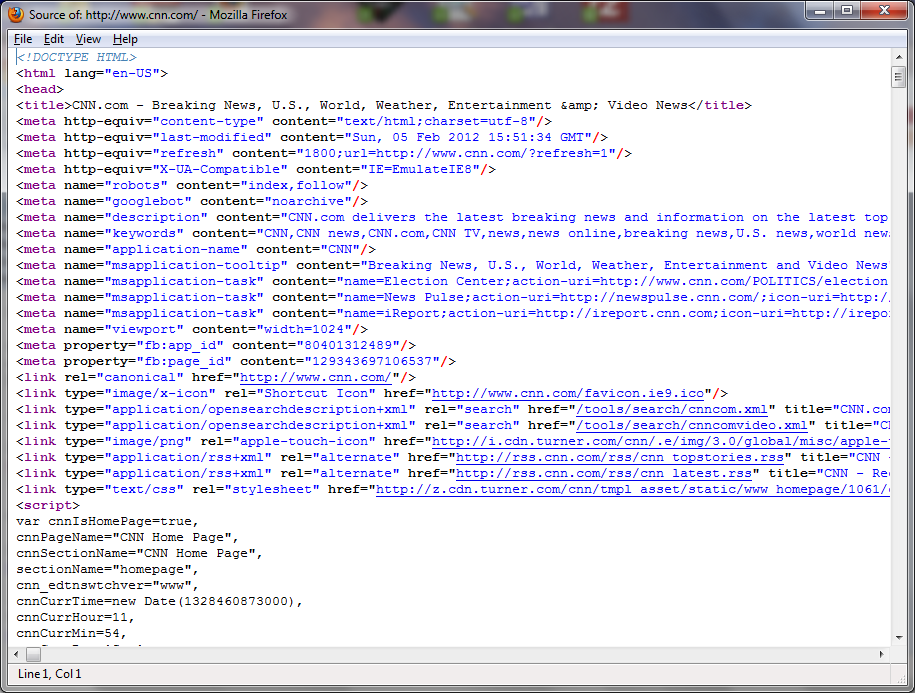915x693 pixels.
Task: Click the horizontal scrollbar right arrow
Action: pyautogui.click(x=881, y=654)
